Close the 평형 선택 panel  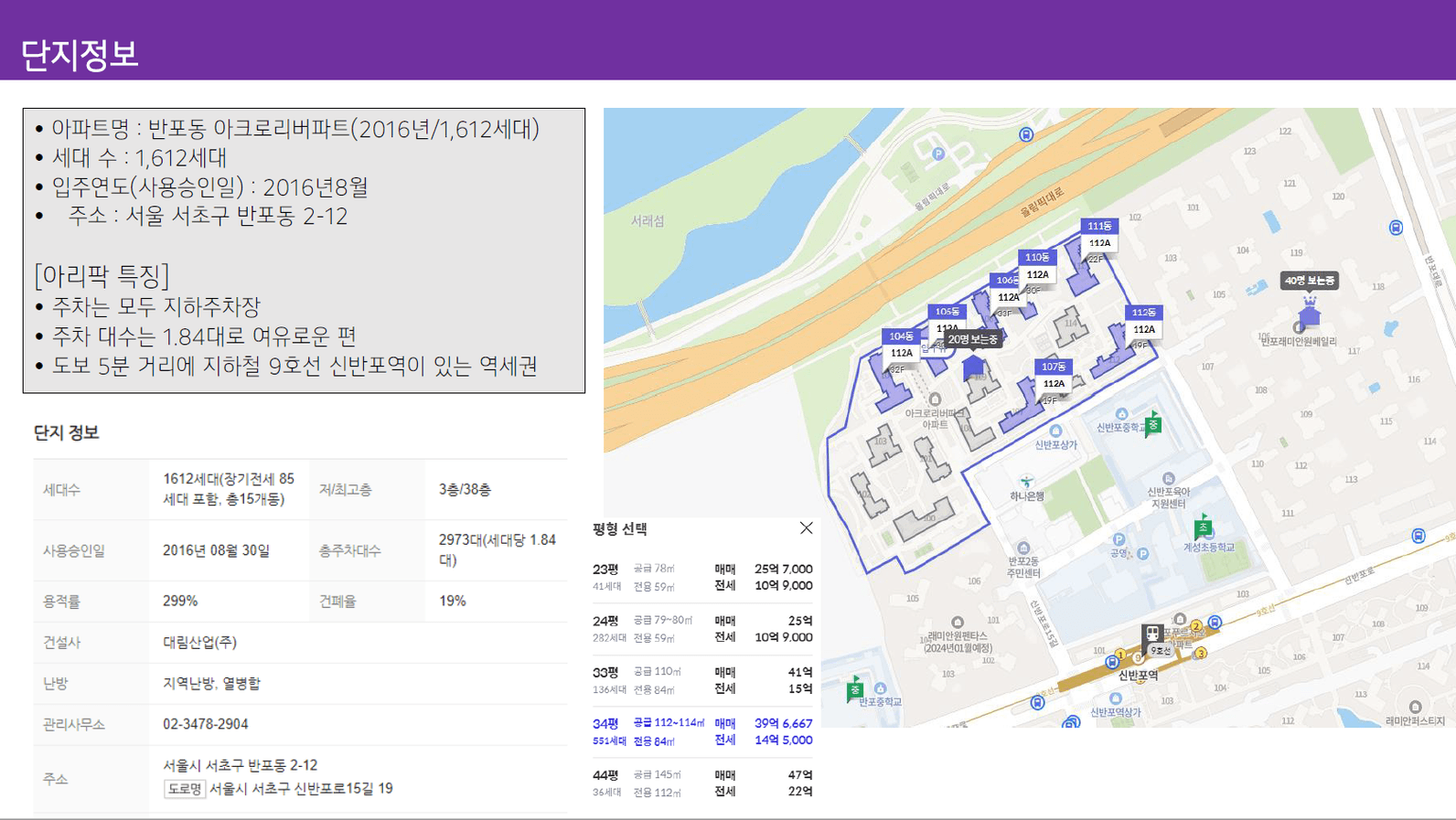(x=806, y=528)
